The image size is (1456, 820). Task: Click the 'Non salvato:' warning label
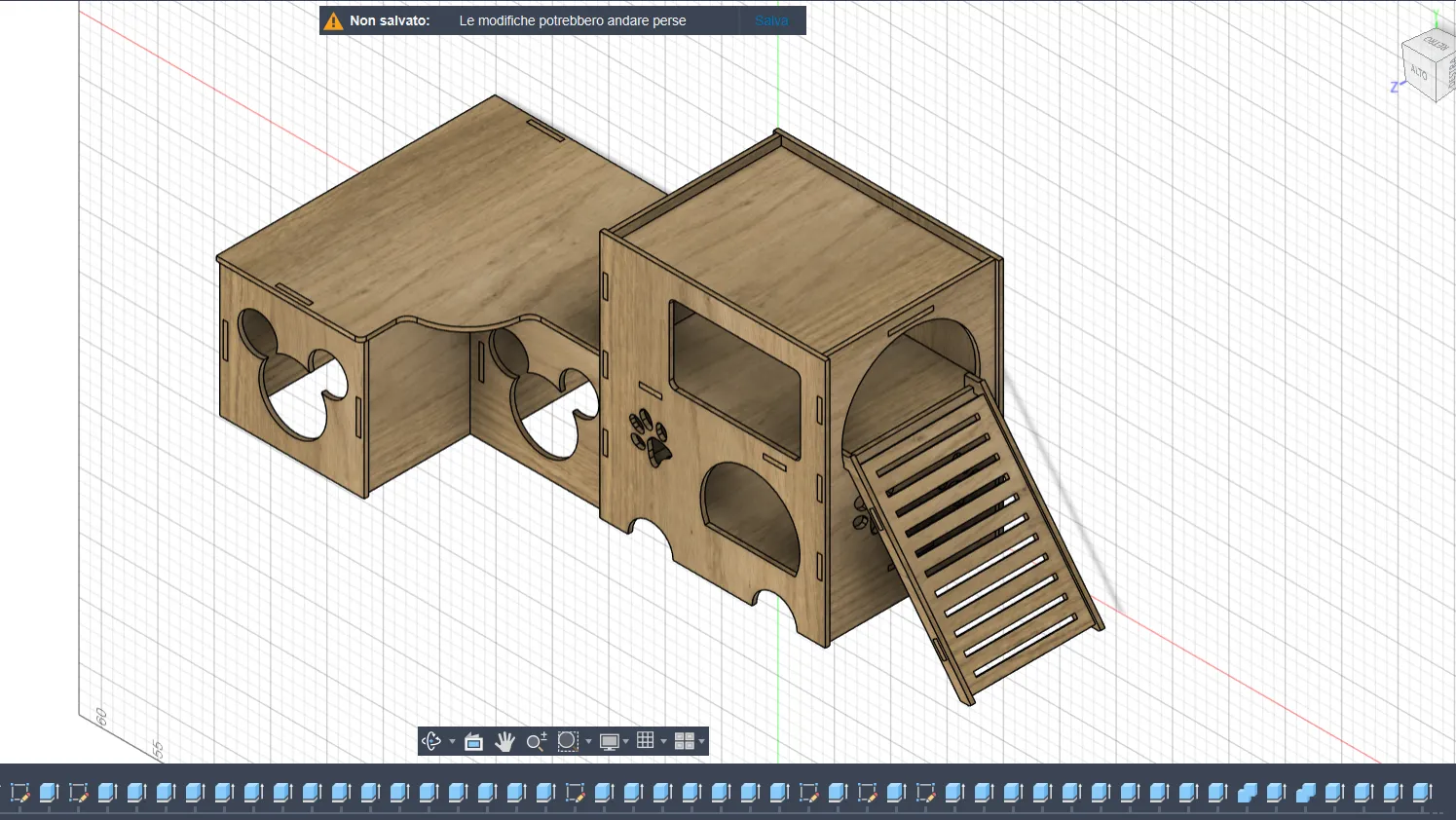point(390,20)
